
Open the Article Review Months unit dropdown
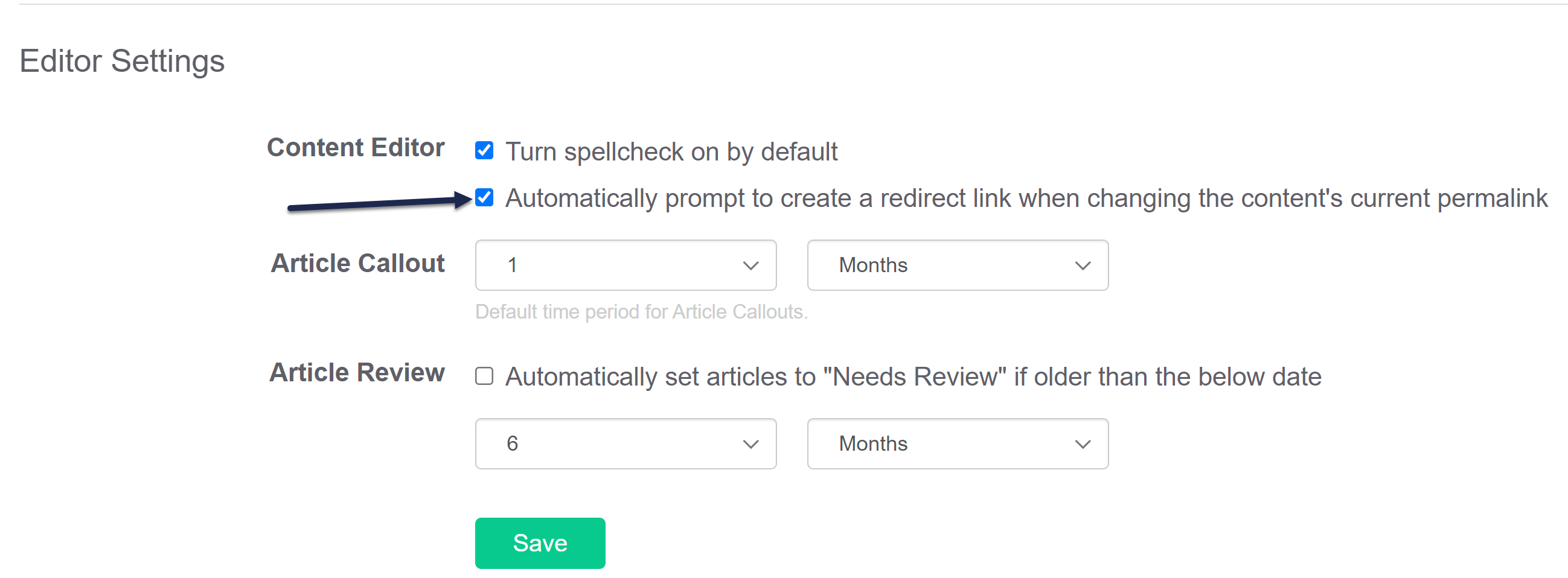coord(957,443)
